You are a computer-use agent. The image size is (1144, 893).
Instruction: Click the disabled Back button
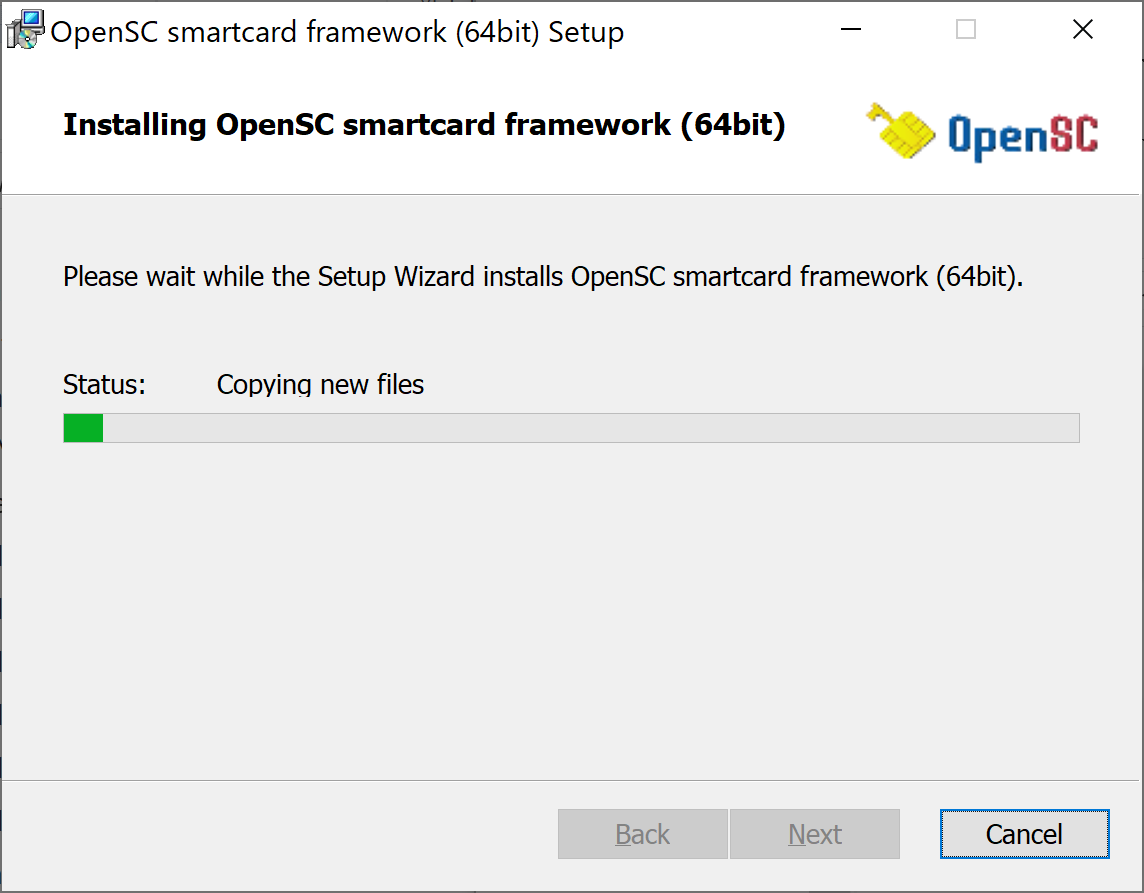coord(642,834)
